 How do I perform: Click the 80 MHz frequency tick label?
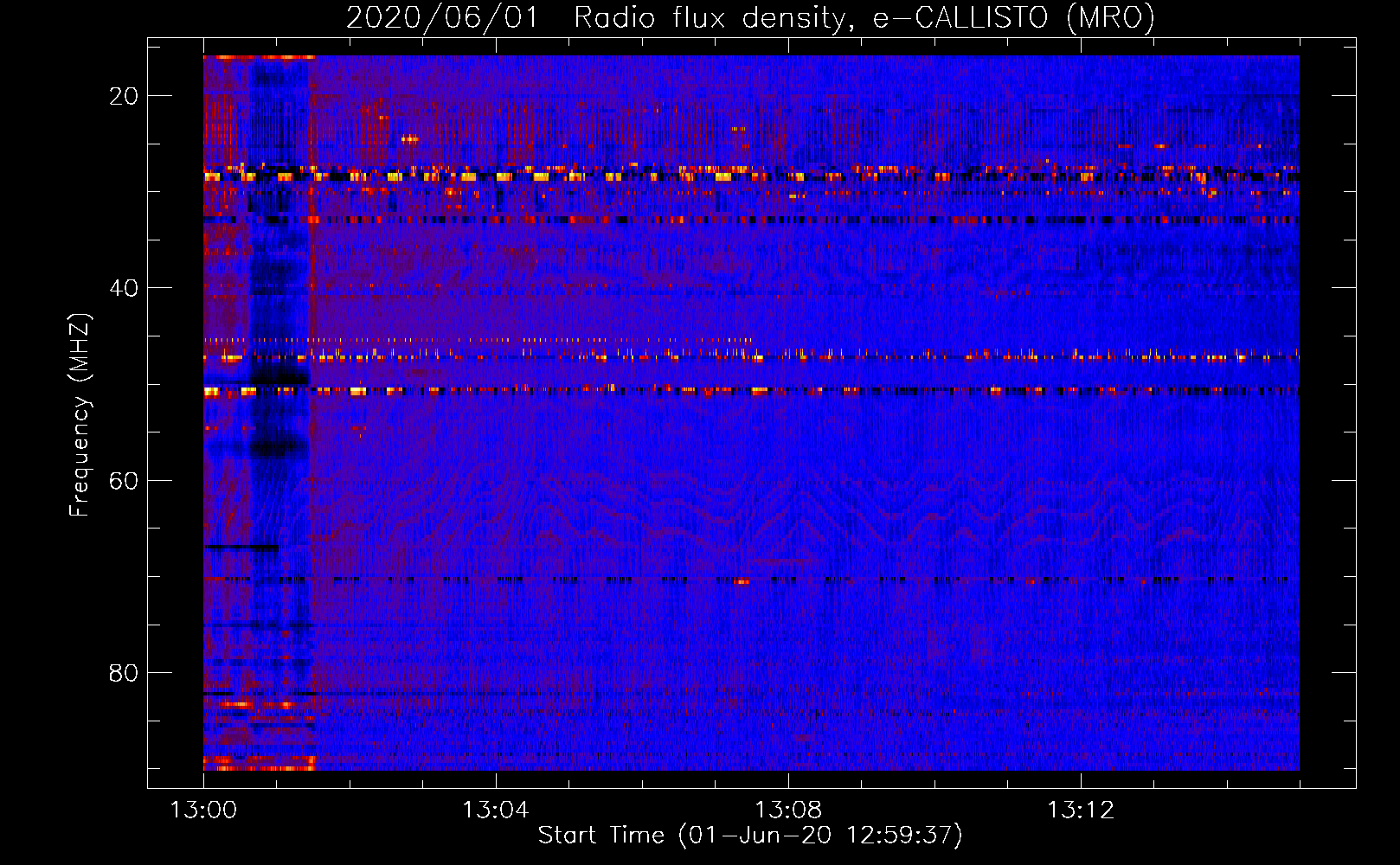tap(124, 673)
